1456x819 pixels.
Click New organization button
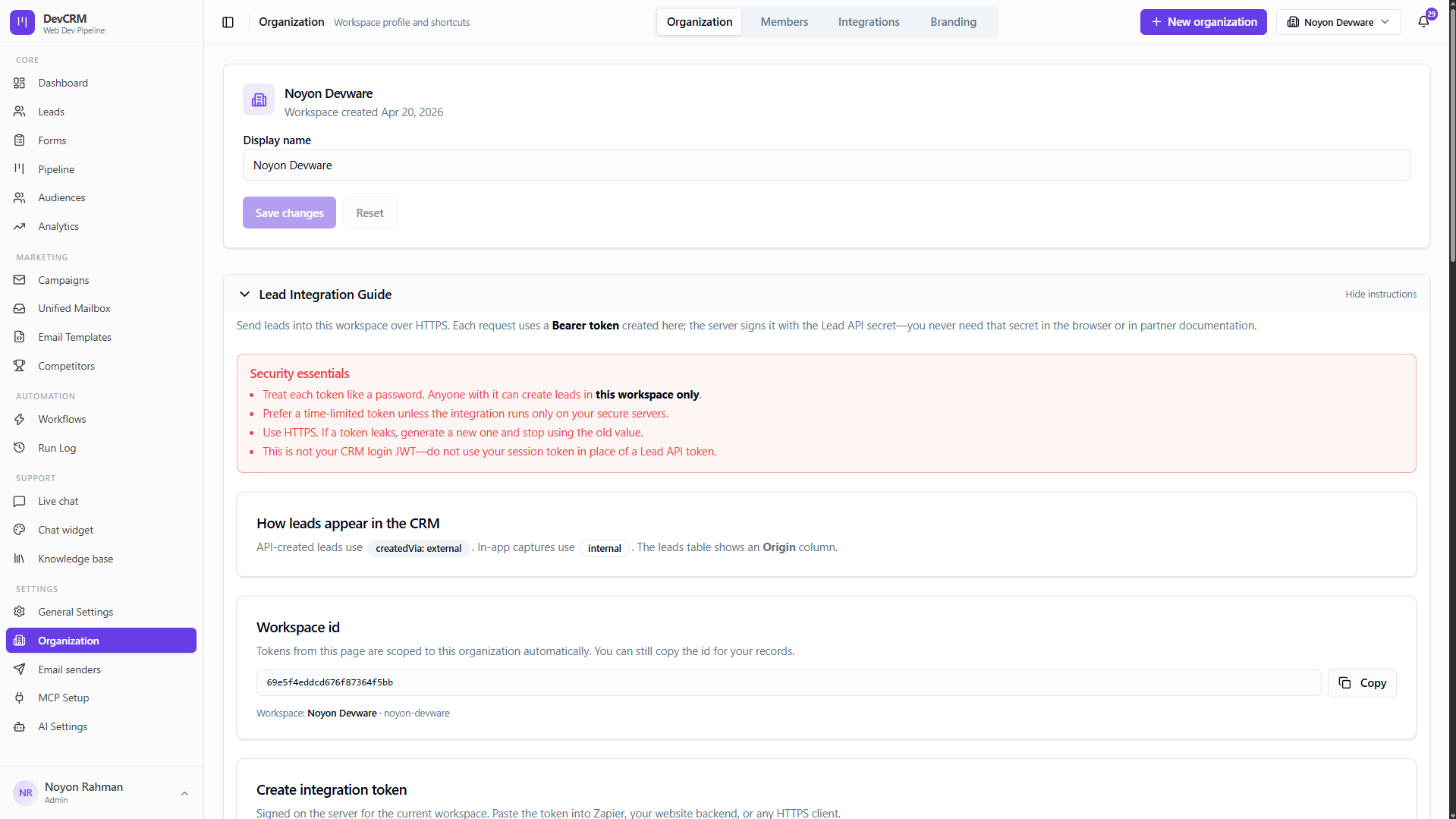1203,22
